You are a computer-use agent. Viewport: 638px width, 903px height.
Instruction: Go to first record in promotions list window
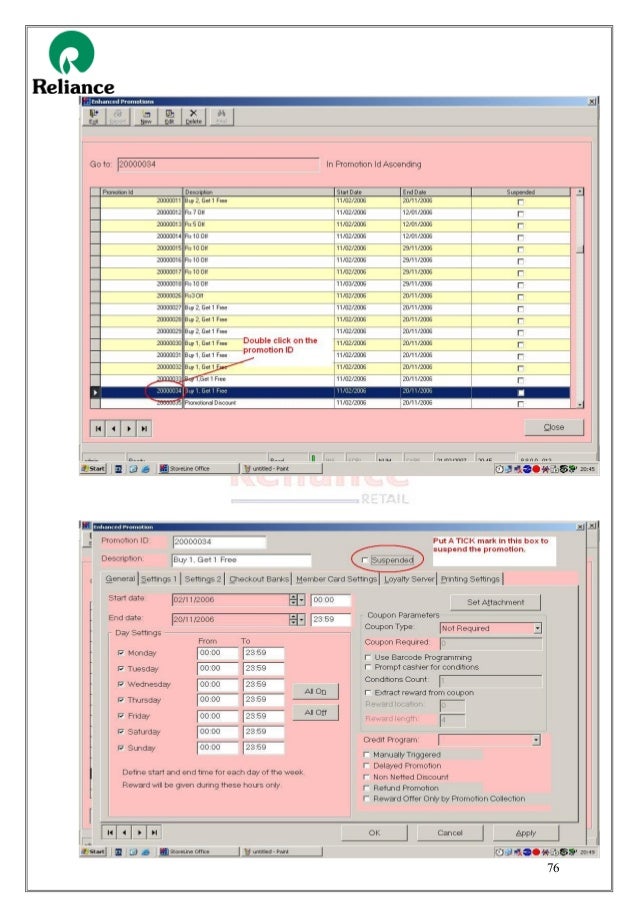click(x=98, y=428)
